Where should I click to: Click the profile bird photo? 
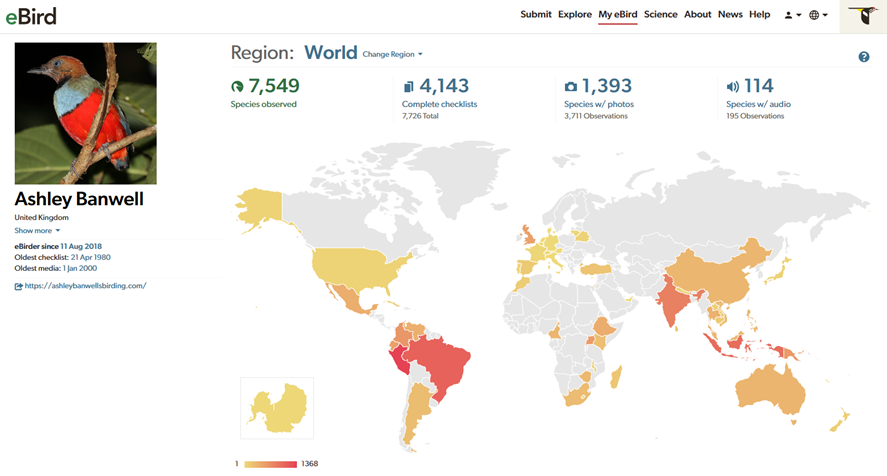coord(85,113)
